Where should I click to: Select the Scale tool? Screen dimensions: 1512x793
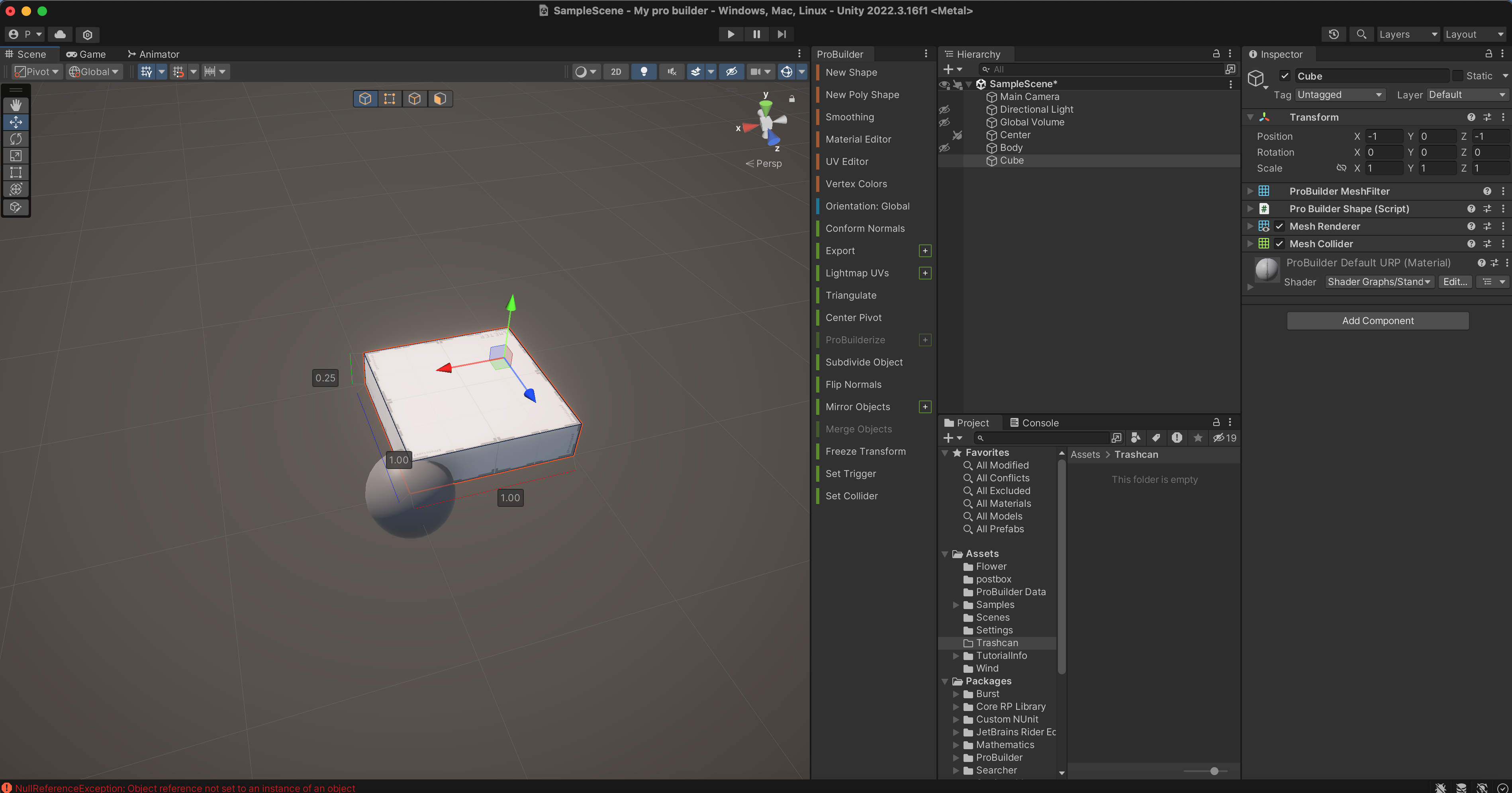(16, 156)
